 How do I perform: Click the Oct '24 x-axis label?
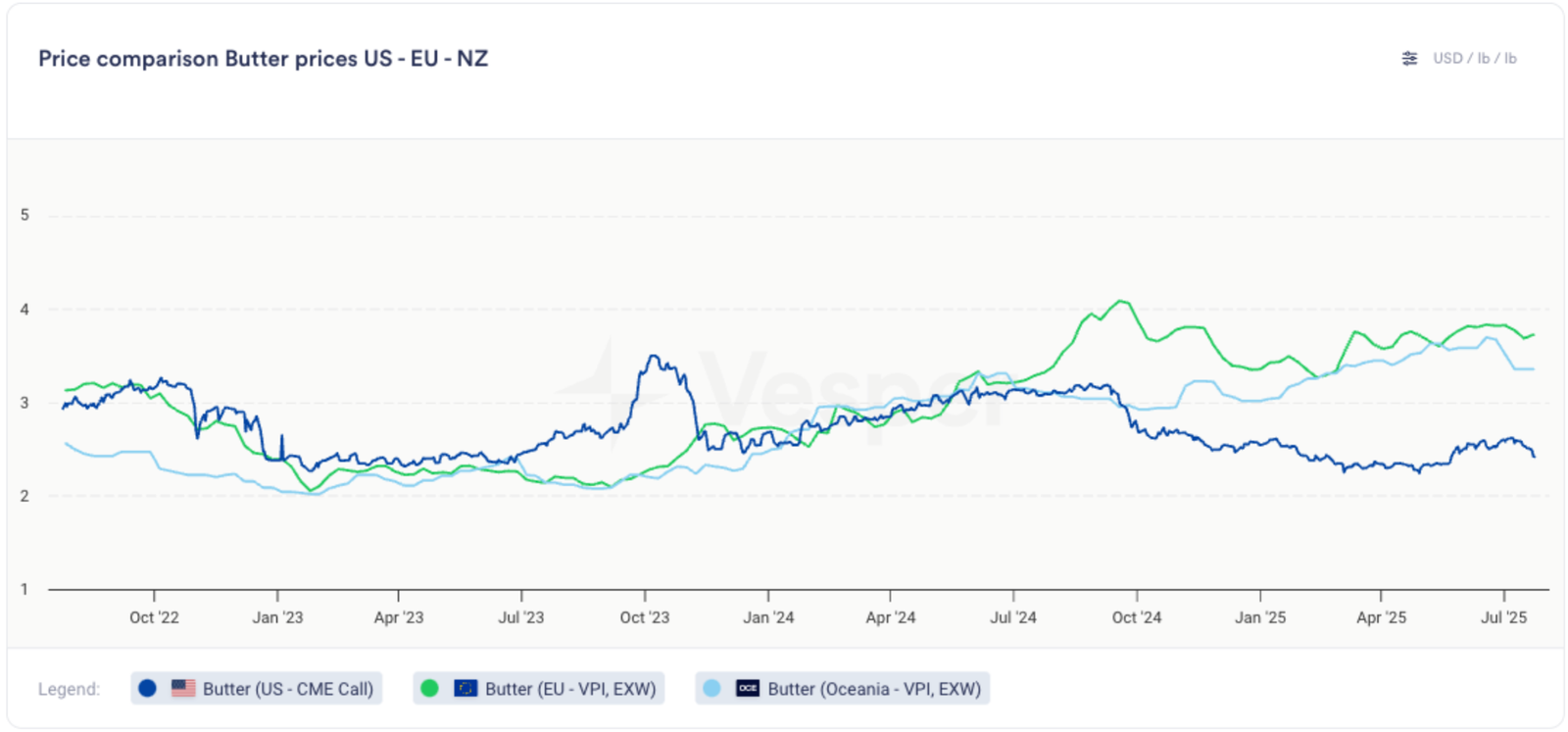click(1136, 617)
